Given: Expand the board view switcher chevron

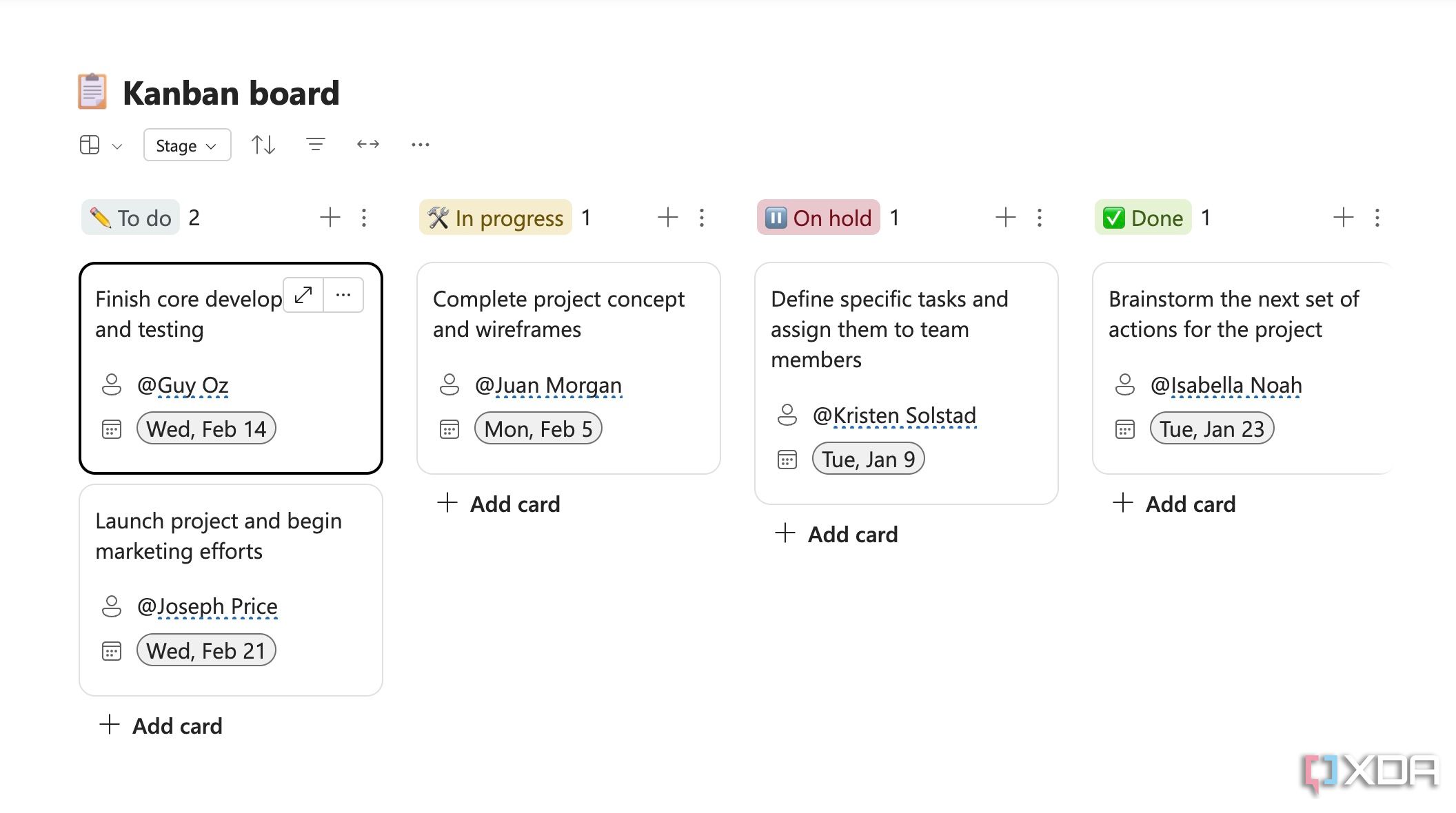Looking at the screenshot, I should point(117,146).
